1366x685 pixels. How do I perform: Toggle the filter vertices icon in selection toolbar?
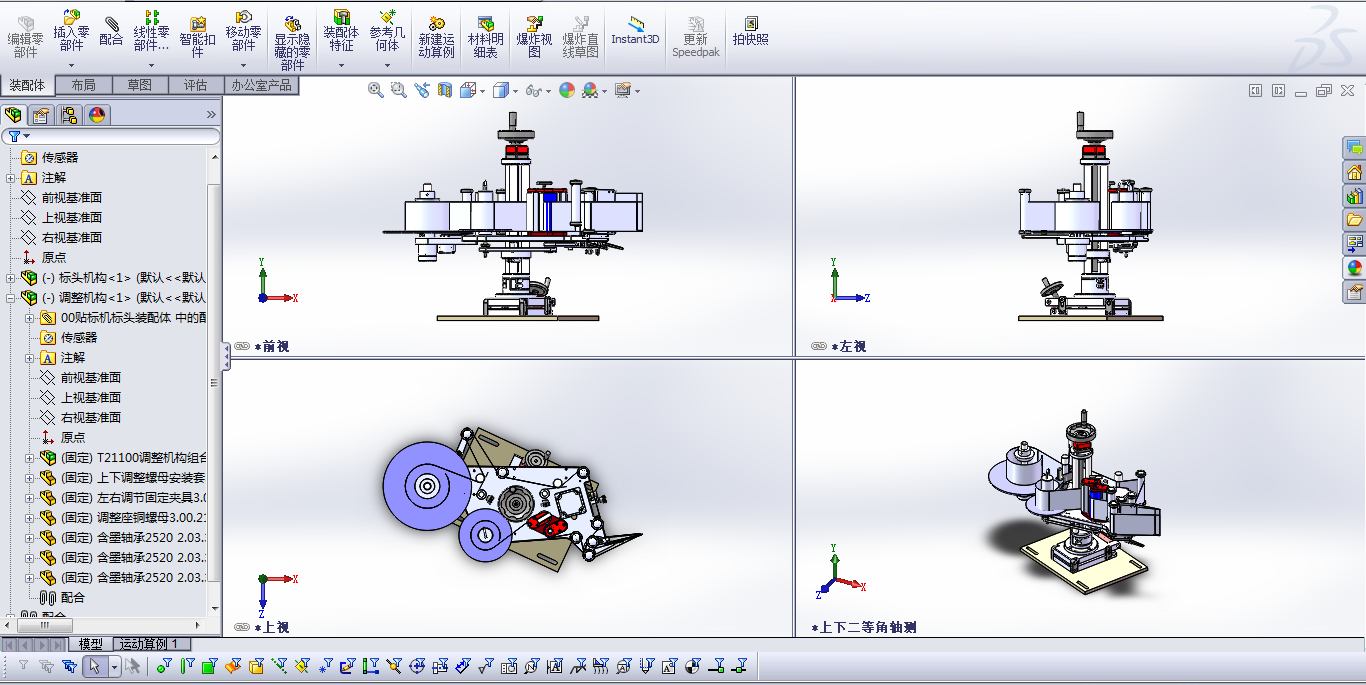164,666
